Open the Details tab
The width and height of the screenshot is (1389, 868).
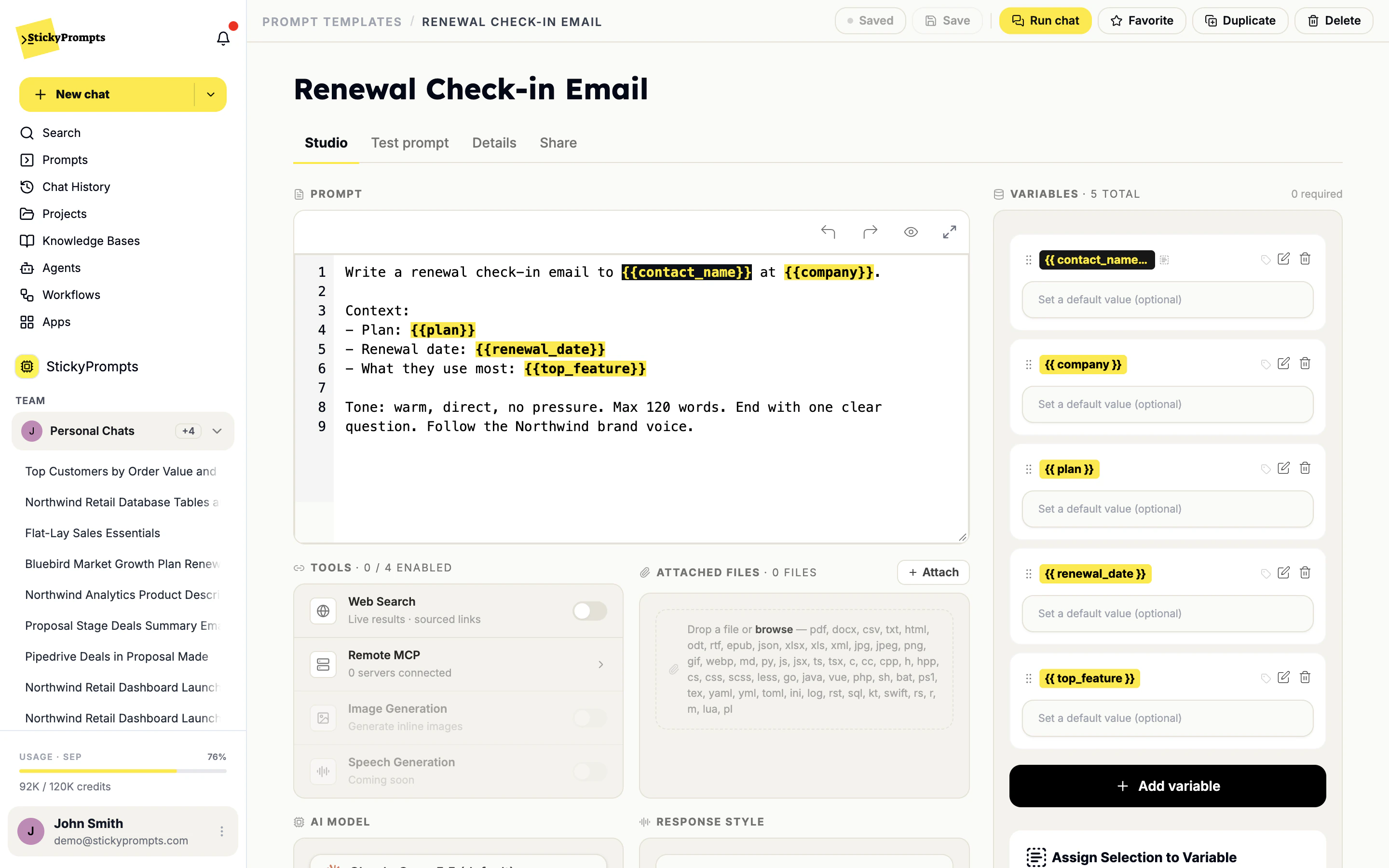(x=494, y=143)
